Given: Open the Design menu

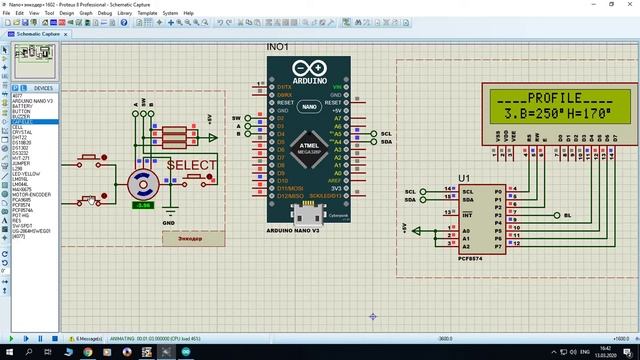Looking at the screenshot, I should 67,13.
